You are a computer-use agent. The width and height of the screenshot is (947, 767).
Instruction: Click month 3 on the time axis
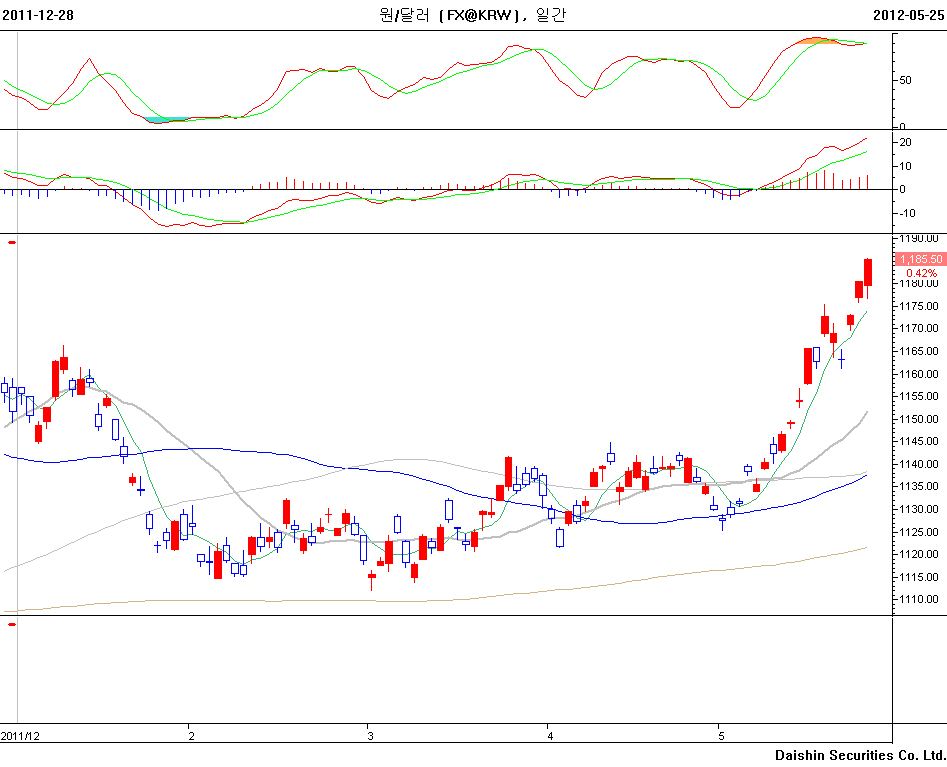pyautogui.click(x=370, y=736)
